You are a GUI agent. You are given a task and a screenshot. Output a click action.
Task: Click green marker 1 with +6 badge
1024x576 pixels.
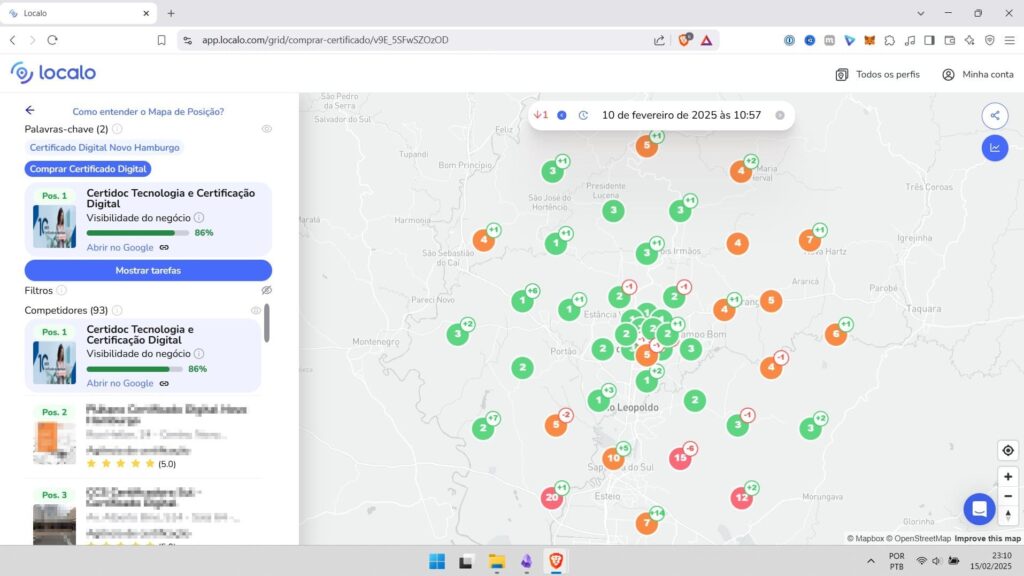(522, 301)
